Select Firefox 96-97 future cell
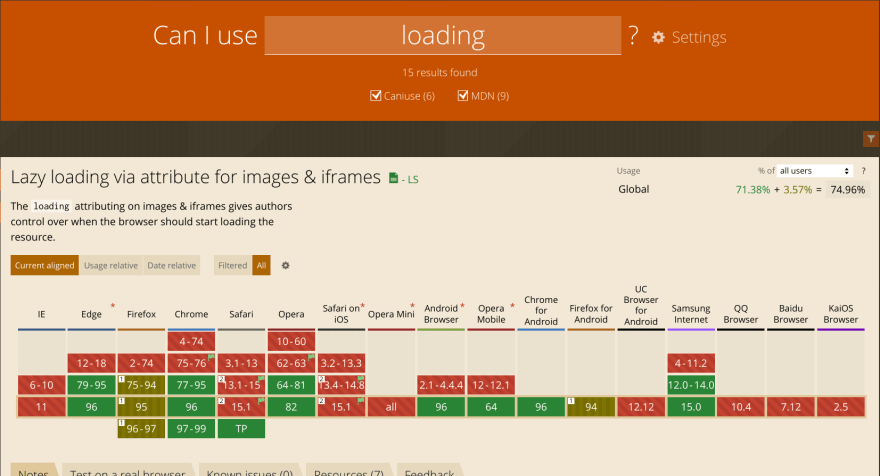The image size is (880, 476). [x=141, y=429]
